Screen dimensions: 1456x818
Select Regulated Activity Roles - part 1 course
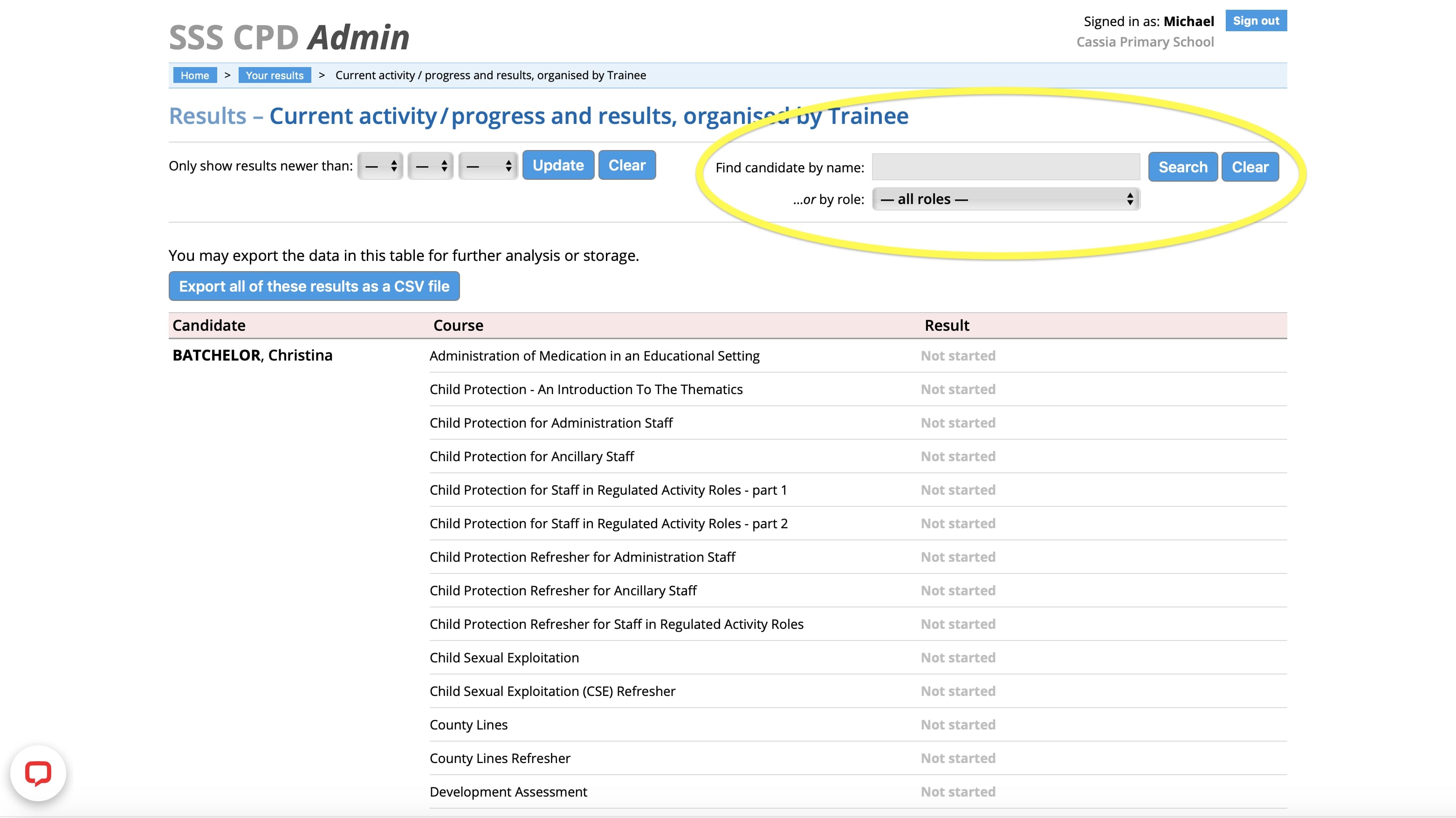click(608, 490)
